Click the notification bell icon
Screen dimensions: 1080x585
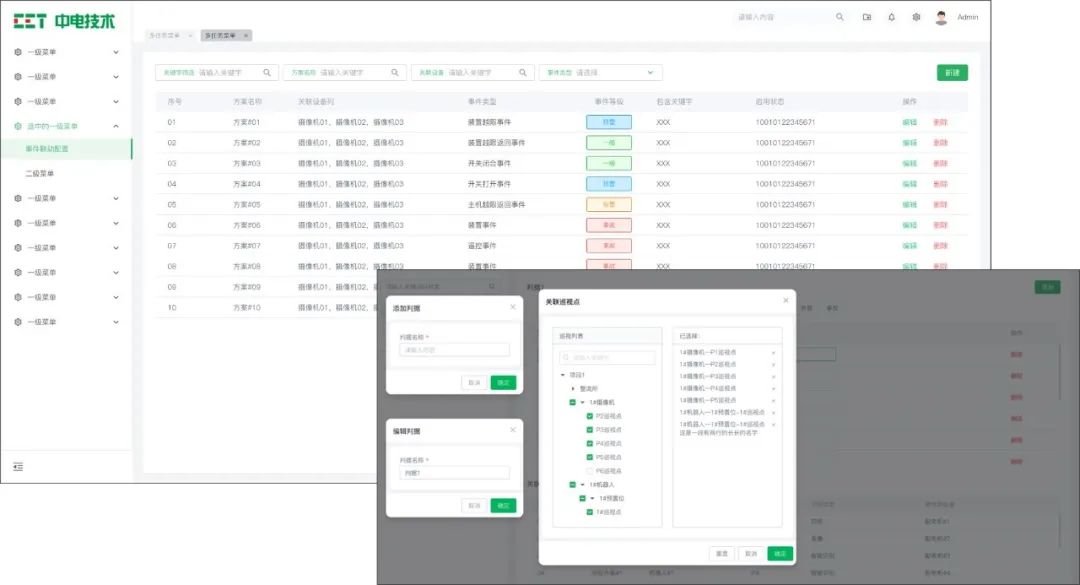point(891,17)
